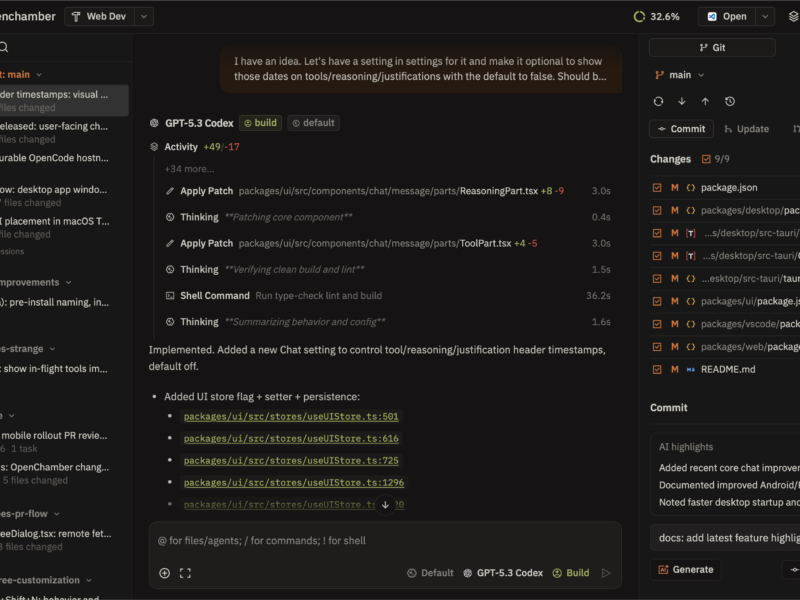Viewport: 800px width, 600px height.
Task: Click the search icon in the sidebar
Action: pyautogui.click(x=5, y=47)
